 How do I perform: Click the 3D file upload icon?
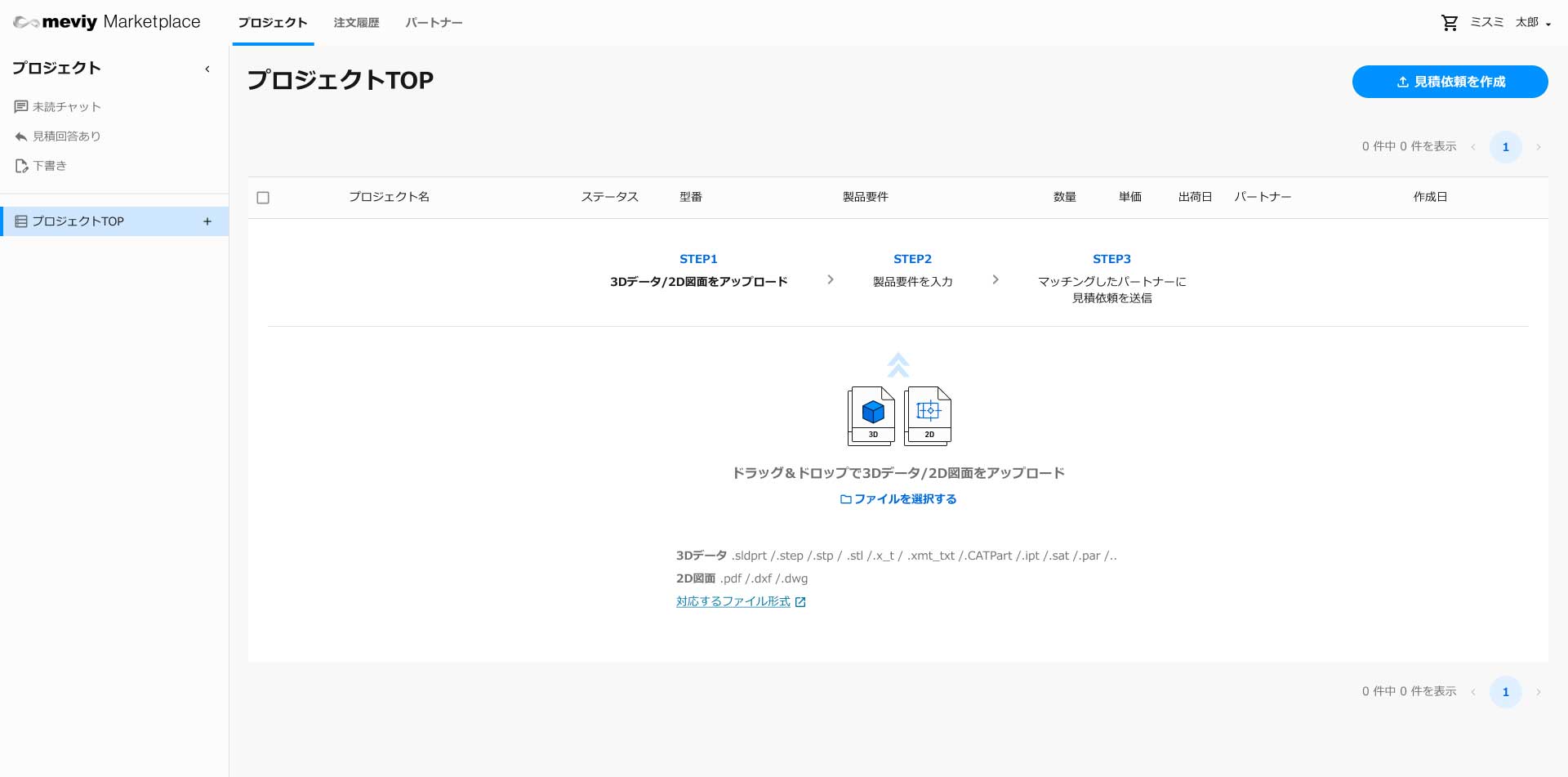pyautogui.click(x=871, y=416)
